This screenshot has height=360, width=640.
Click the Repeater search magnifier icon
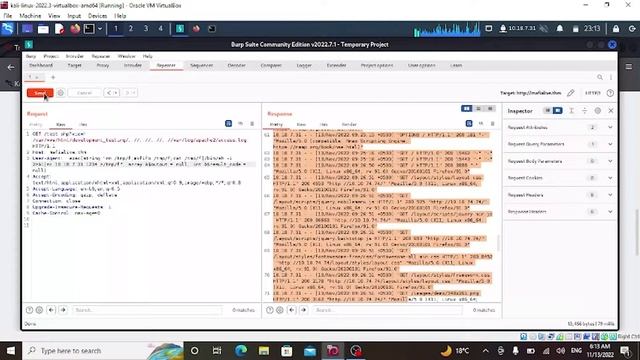(x=600, y=77)
